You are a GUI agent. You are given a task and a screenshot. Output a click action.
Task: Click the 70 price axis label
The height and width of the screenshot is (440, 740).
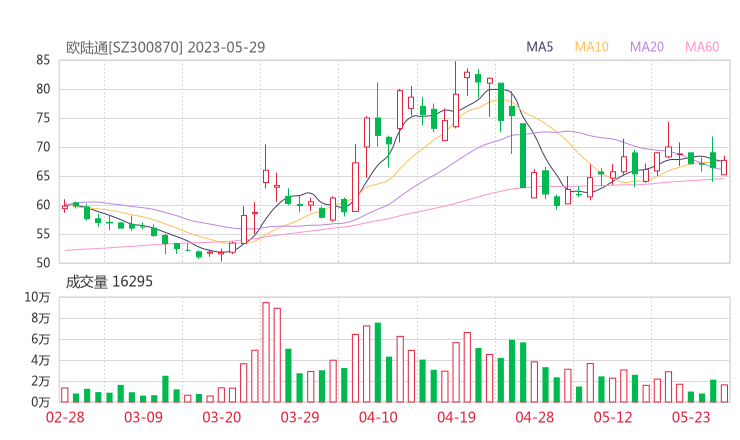click(43, 147)
